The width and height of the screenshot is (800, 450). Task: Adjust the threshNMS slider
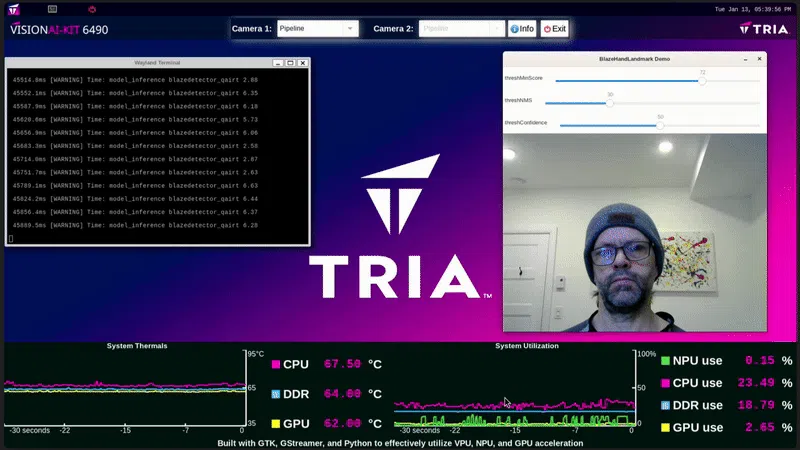pyautogui.click(x=652, y=103)
